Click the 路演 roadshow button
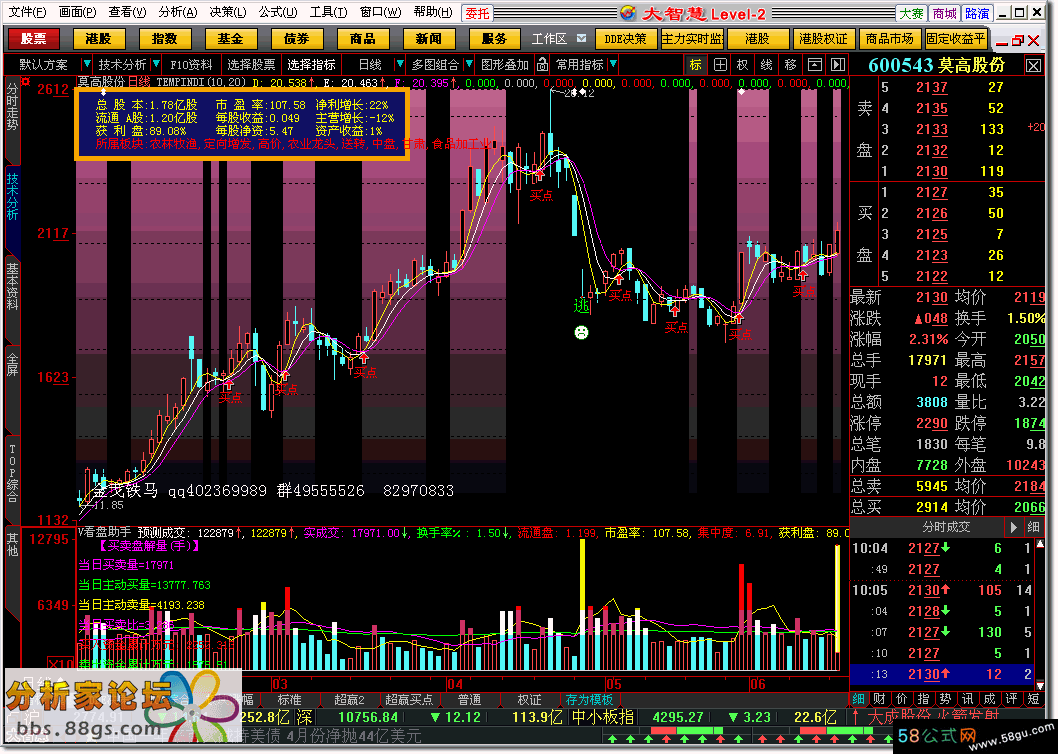The height and width of the screenshot is (754, 1058). (976, 14)
